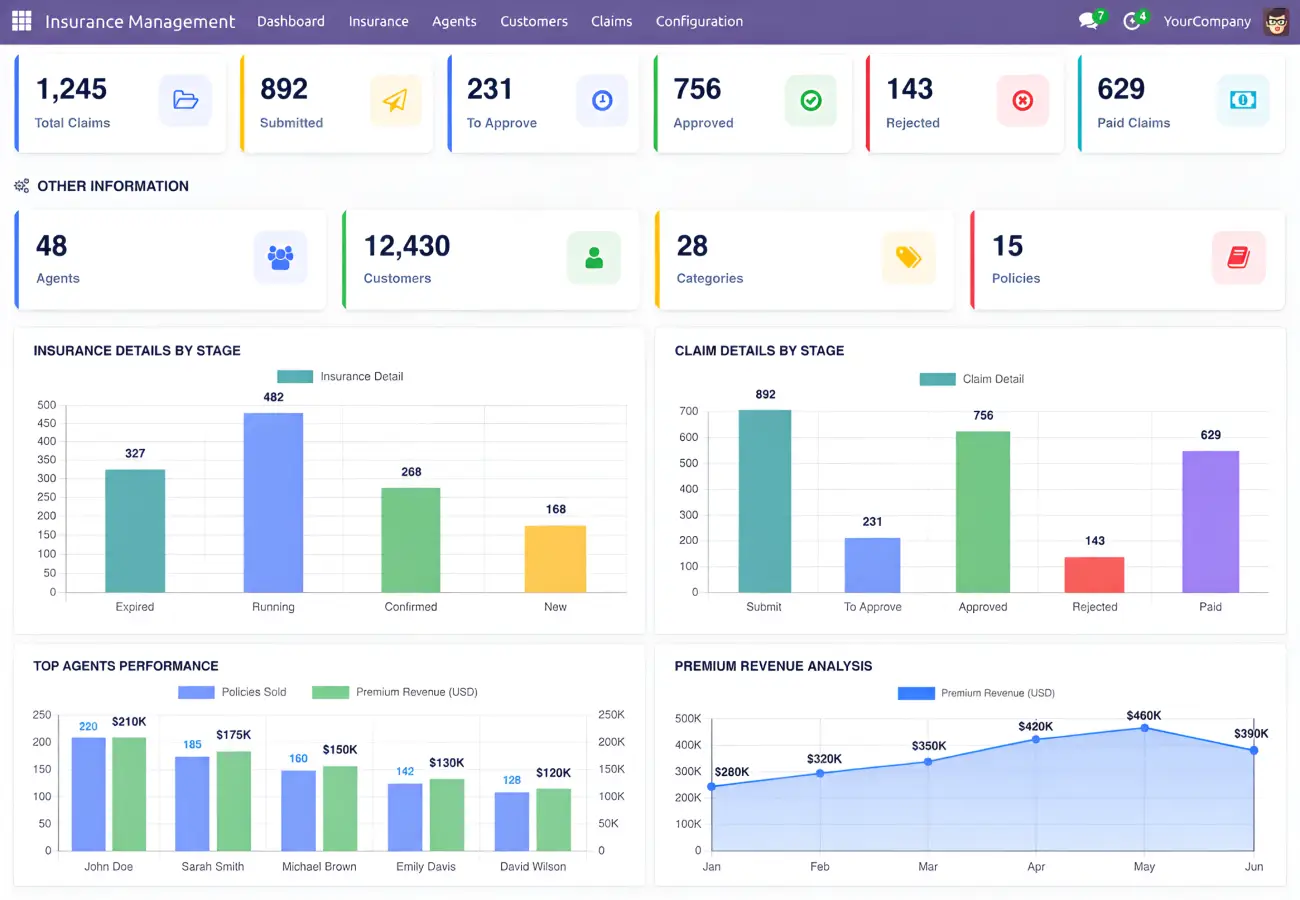Click the folder icon on Total Claims card
1300x900 pixels.
pyautogui.click(x=185, y=100)
